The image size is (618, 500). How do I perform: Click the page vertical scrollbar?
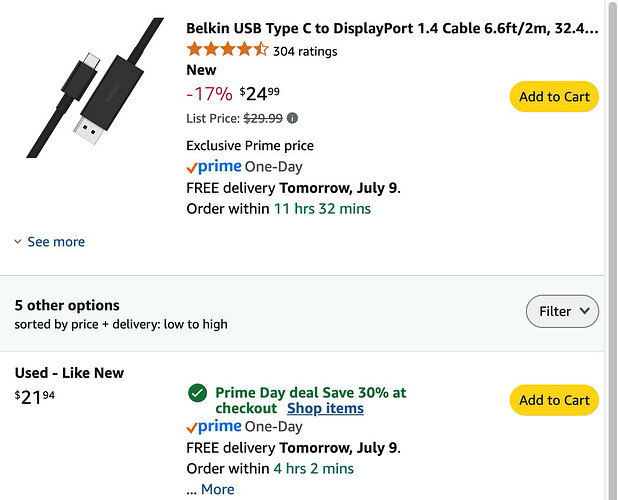click(612, 250)
